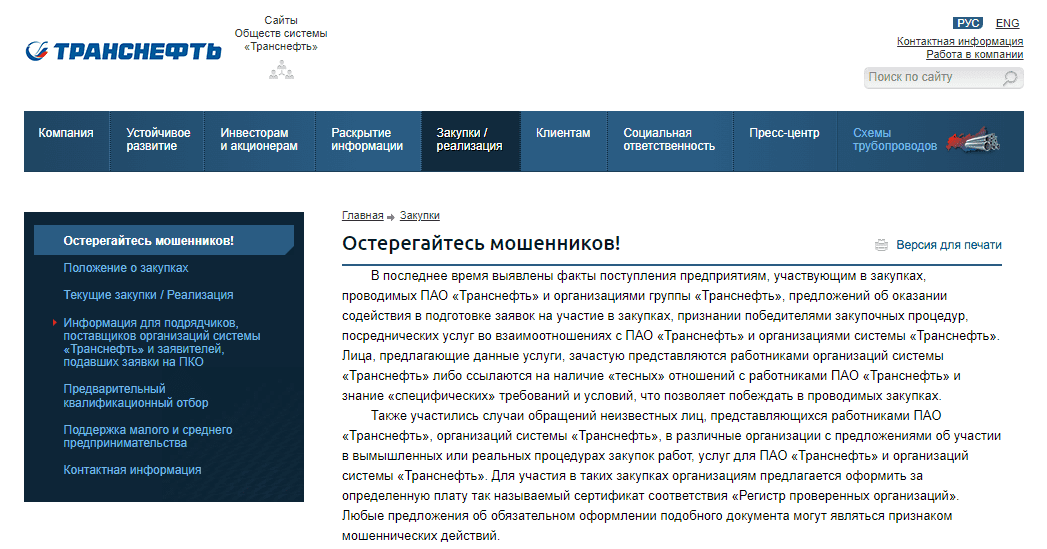Open Контактная информация link in header

click(960, 41)
